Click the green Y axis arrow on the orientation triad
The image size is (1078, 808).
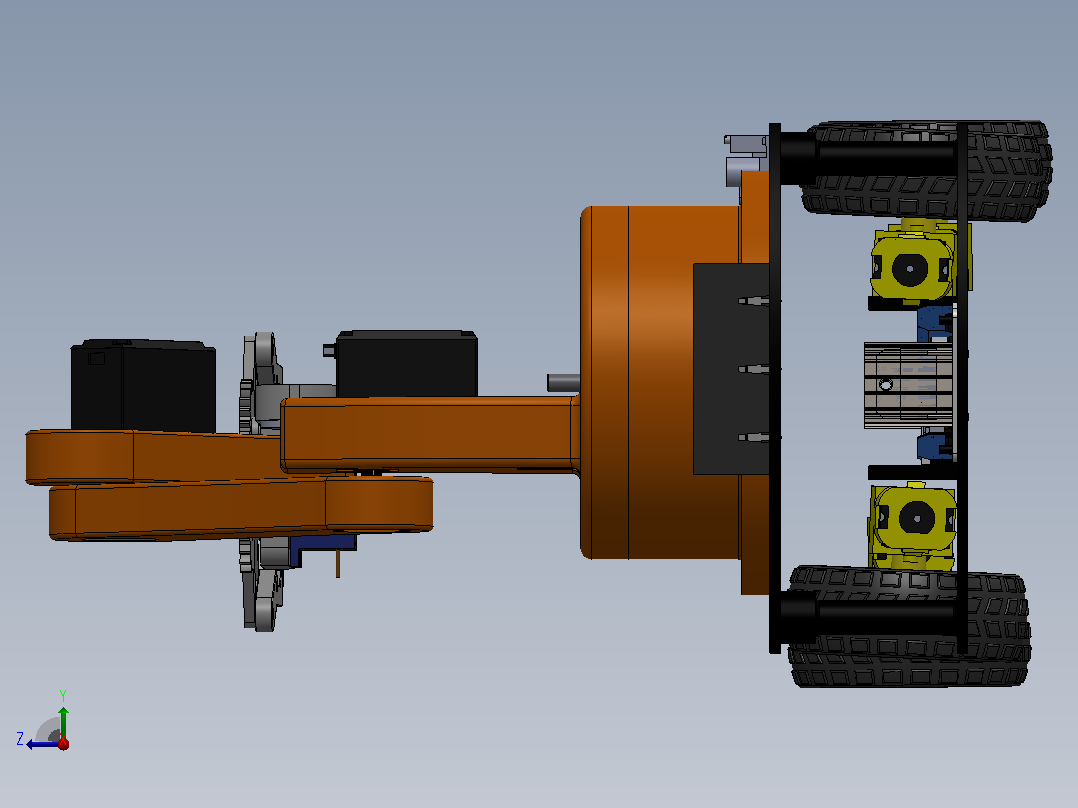click(63, 722)
